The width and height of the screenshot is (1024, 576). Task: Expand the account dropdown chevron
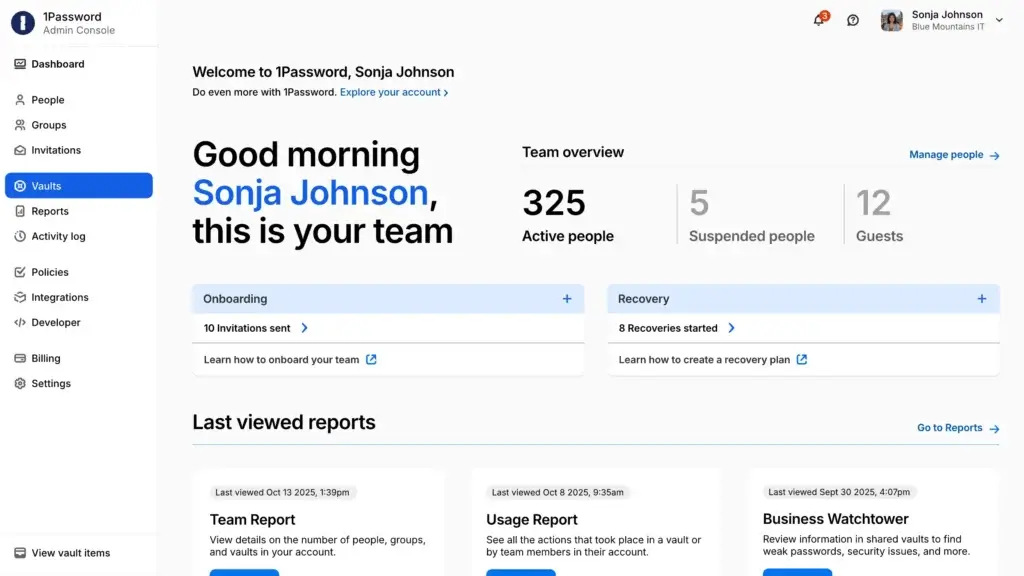(x=999, y=20)
